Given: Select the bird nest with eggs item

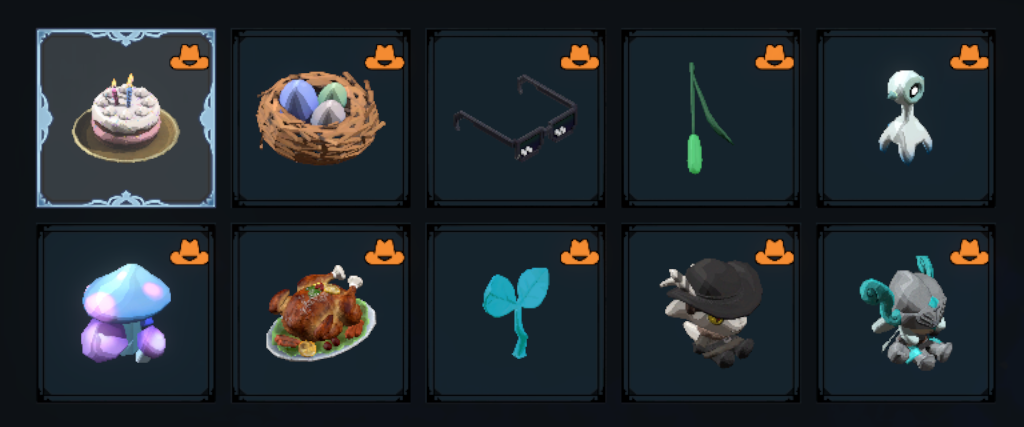Looking at the screenshot, I should click(321, 118).
